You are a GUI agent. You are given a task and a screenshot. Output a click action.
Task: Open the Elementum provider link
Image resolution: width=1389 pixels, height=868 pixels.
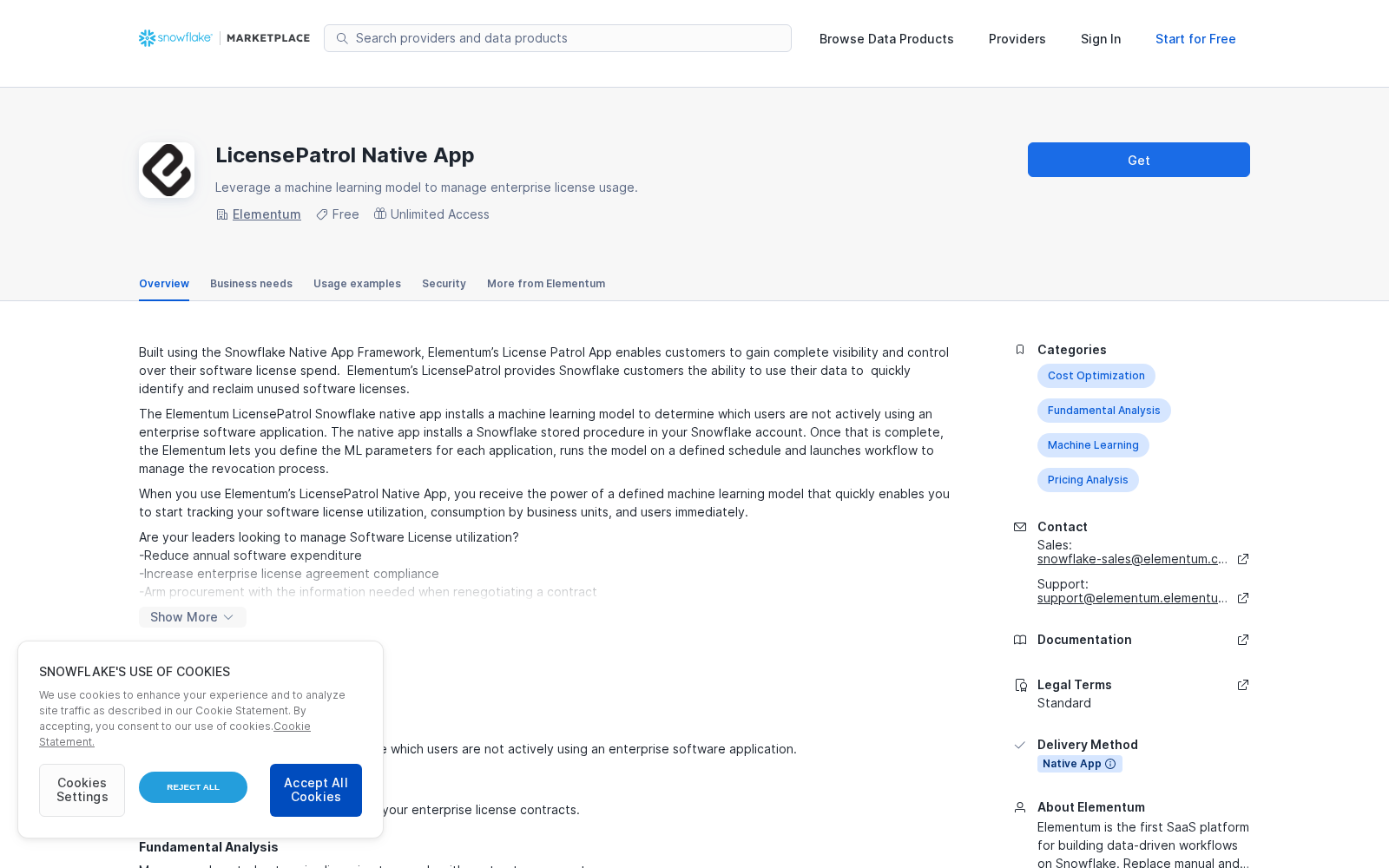267,214
